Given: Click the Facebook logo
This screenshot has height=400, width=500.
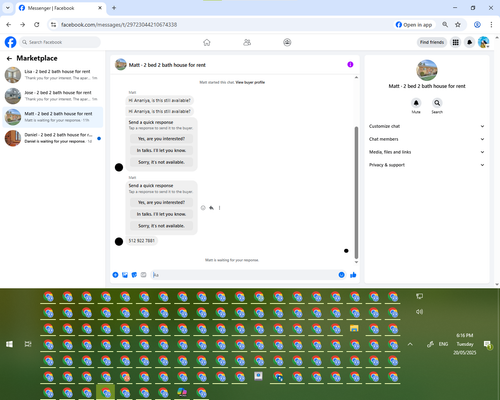Looking at the screenshot, I should point(10,42).
